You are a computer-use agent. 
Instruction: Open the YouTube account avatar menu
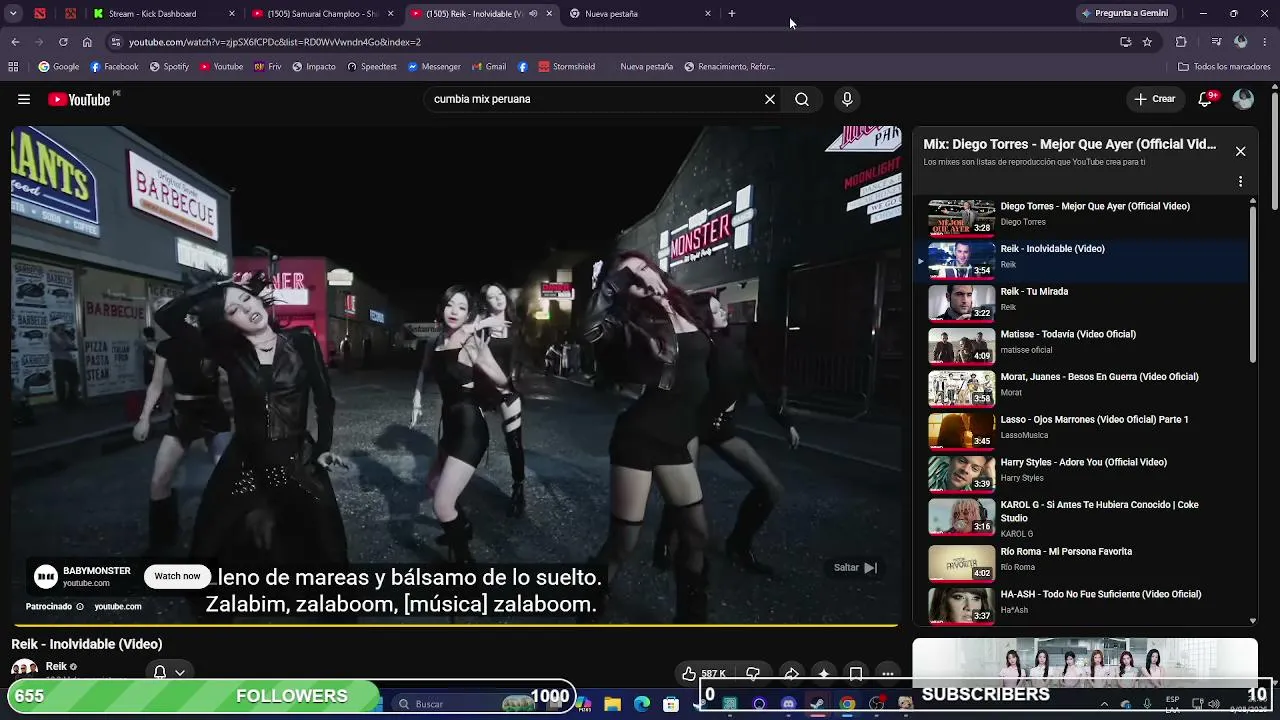pyautogui.click(x=1243, y=99)
